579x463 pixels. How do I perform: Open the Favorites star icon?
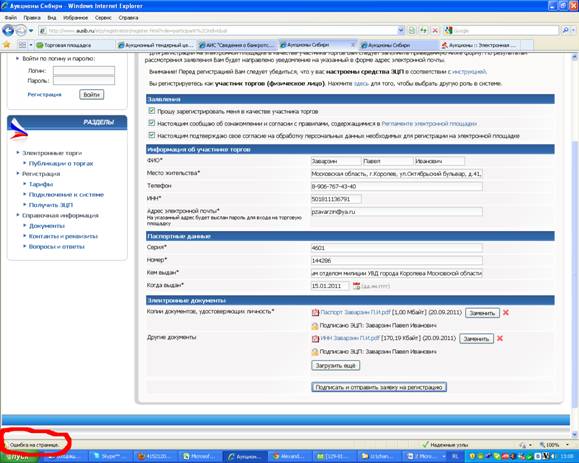click(x=6, y=45)
